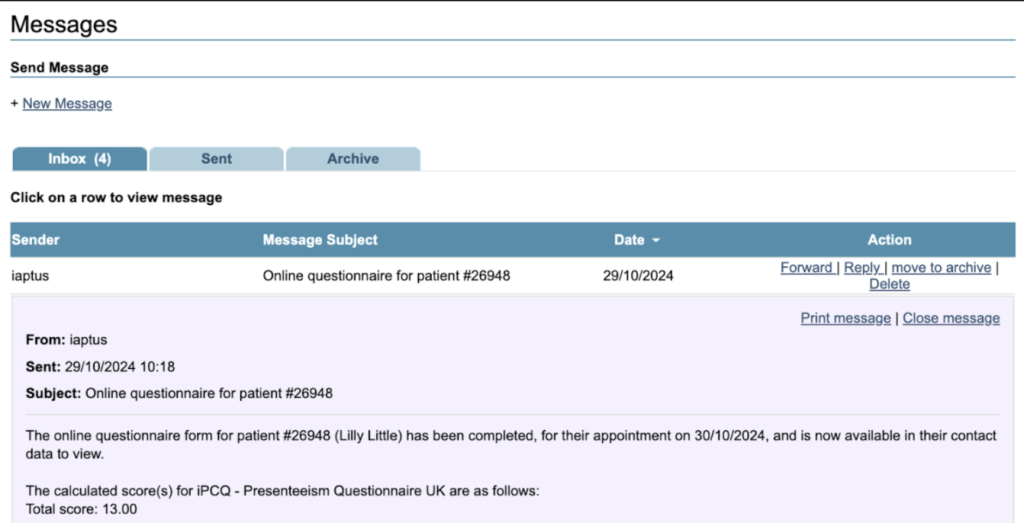Select the iaptus sender cell in the row
Viewport: 1024px width, 523px height.
click(x=30, y=276)
